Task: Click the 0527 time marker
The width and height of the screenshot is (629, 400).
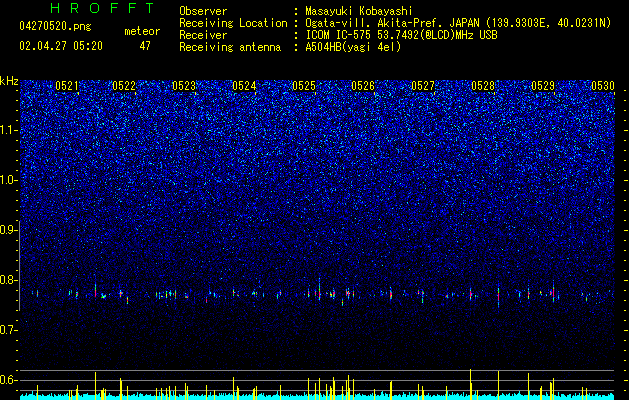Action: click(423, 86)
